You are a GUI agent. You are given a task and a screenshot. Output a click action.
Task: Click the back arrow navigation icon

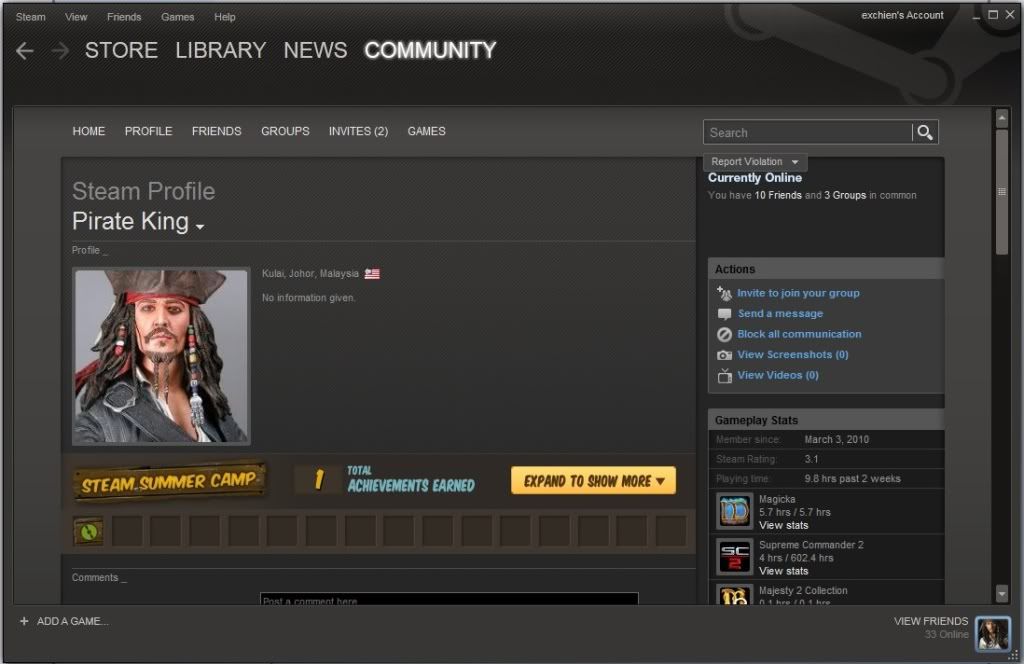click(25, 51)
